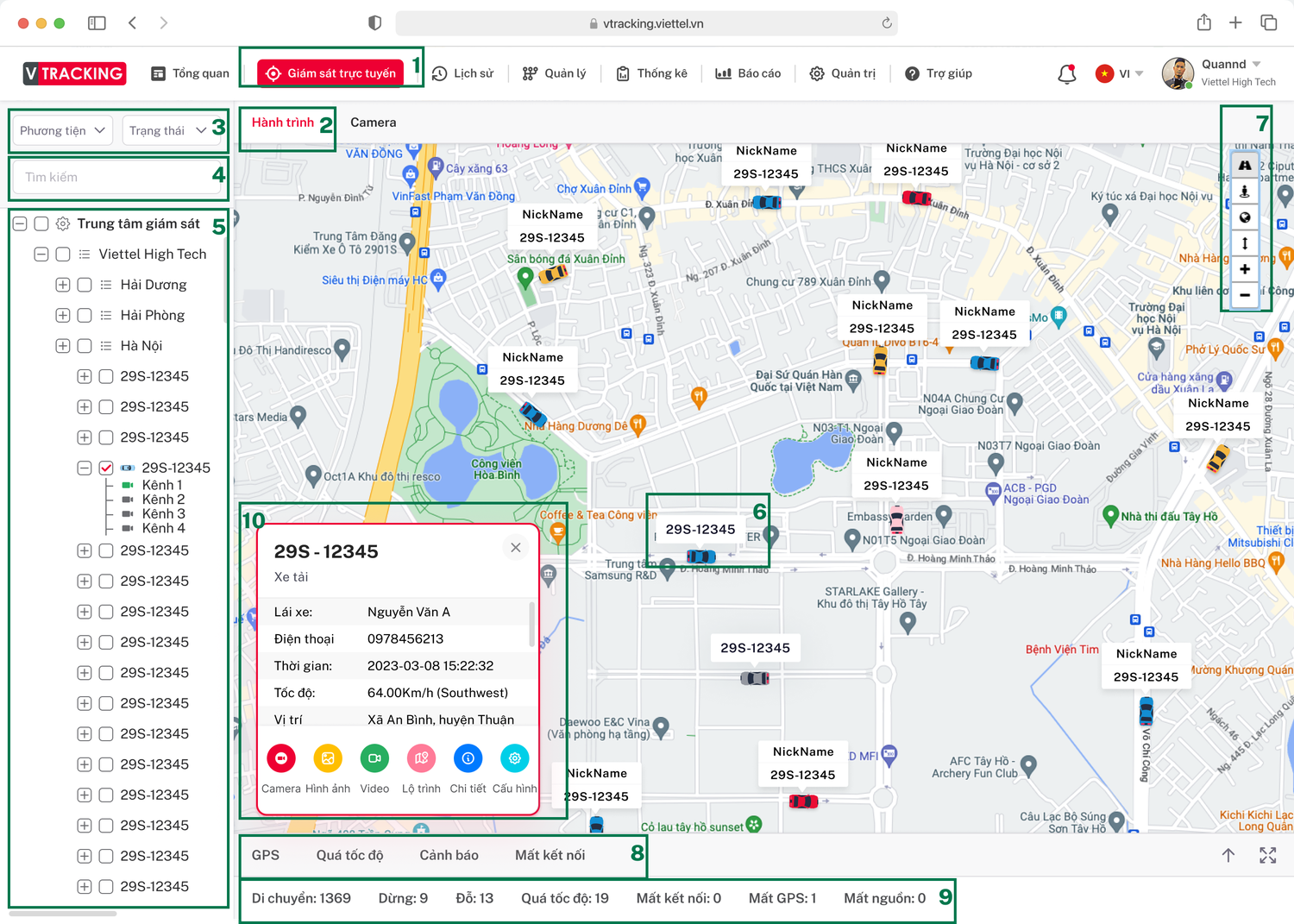Switch to the Hành trình tab
Screen dimensions: 1294x924
click(283, 123)
